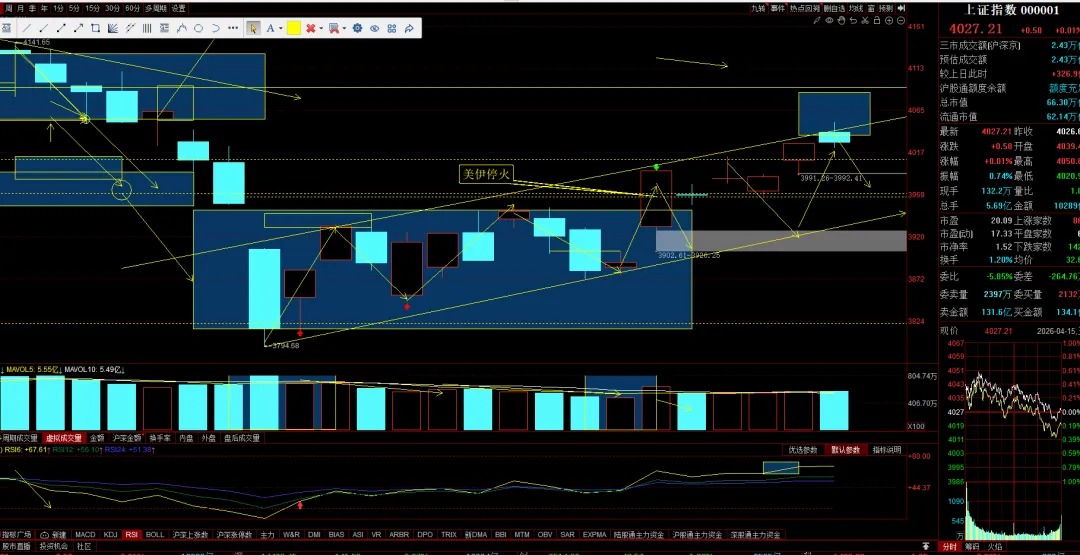Image resolution: width=1080 pixels, height=555 pixels.
Task: Open 热点回溯 hot spot review
Action: pyautogui.click(x=804, y=8)
